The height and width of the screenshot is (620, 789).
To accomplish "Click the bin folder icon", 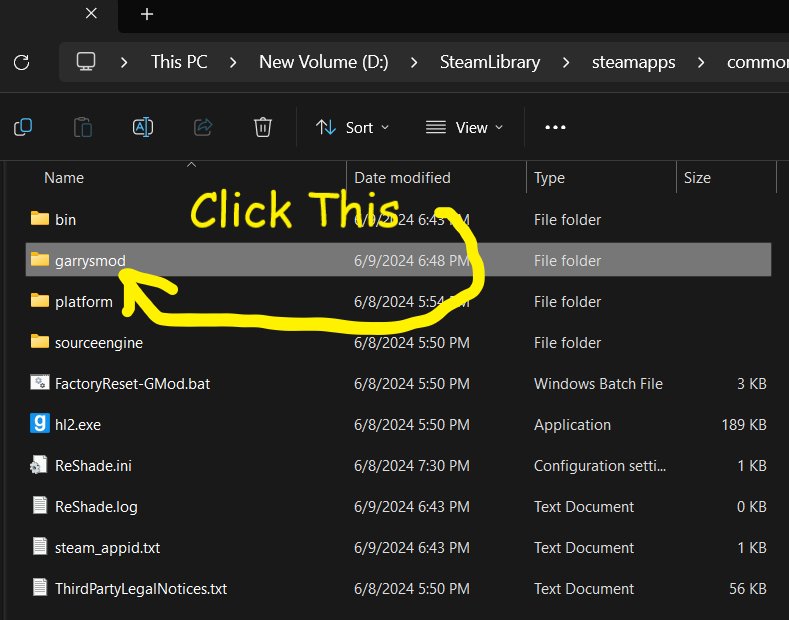I will (40, 218).
